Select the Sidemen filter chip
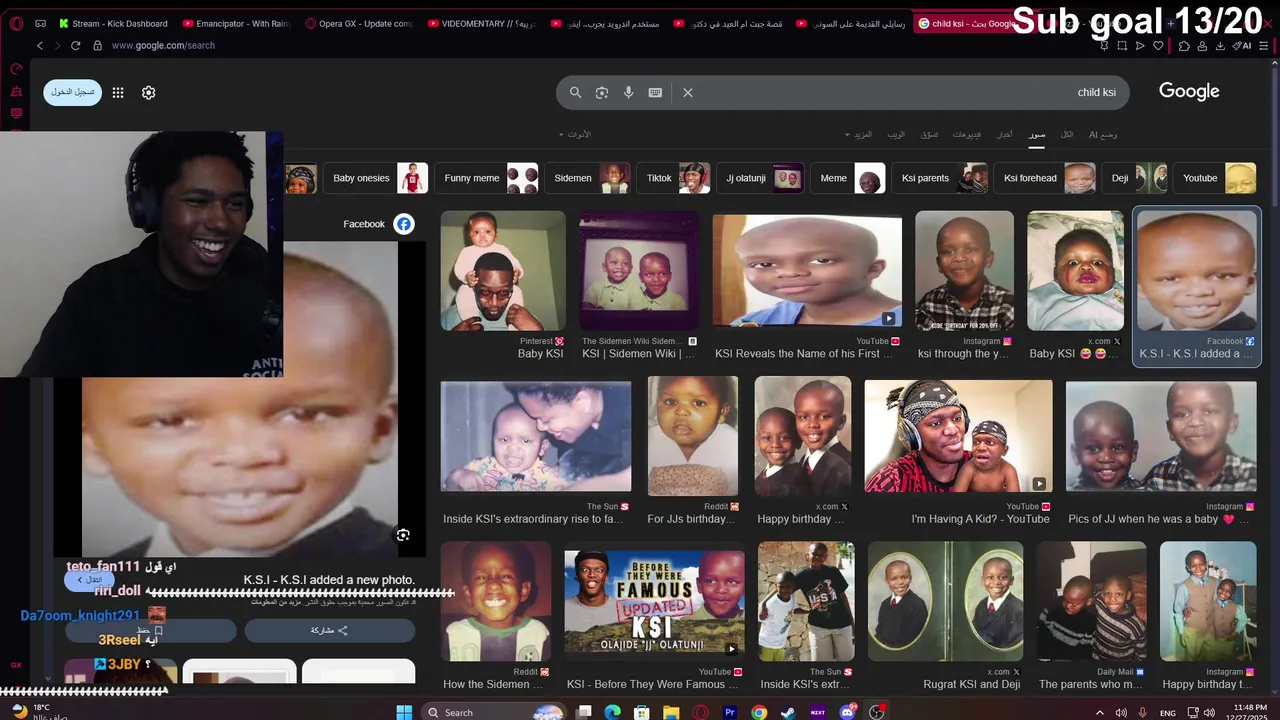Viewport: 1280px width, 720px height. tap(587, 178)
